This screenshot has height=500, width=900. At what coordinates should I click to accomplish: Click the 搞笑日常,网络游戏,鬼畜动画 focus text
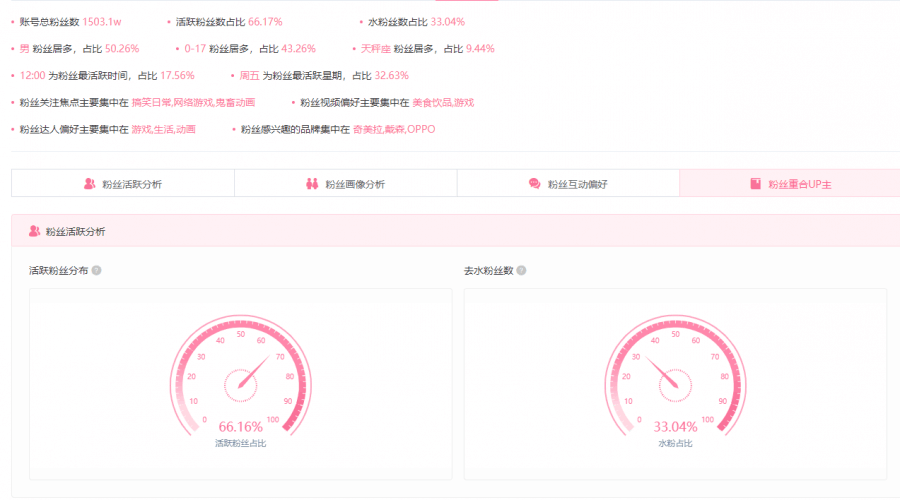[x=193, y=103]
